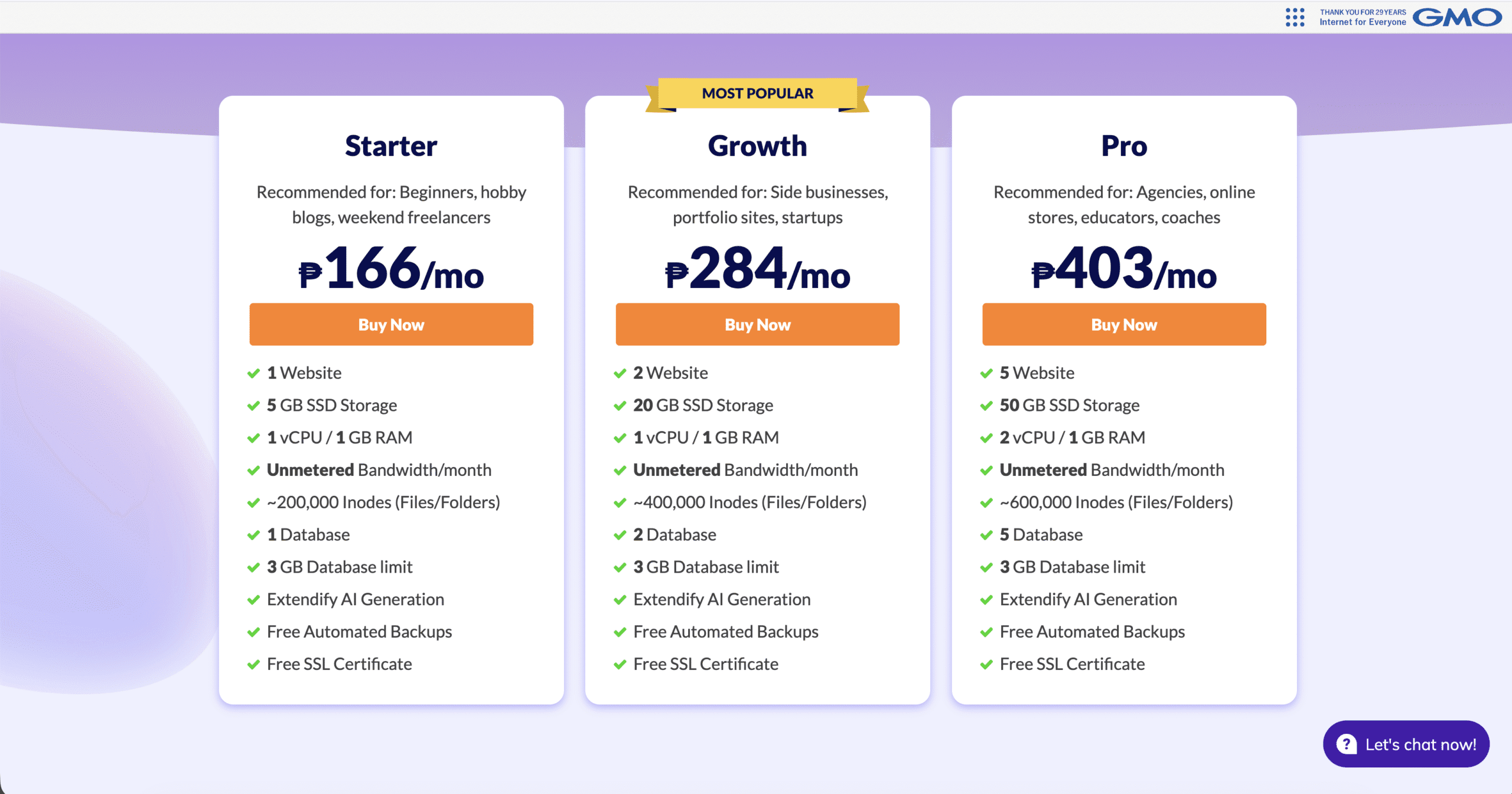This screenshot has height=794, width=1512.
Task: Click the checkmark beside Pro's 5 Website
Action: tap(986, 373)
